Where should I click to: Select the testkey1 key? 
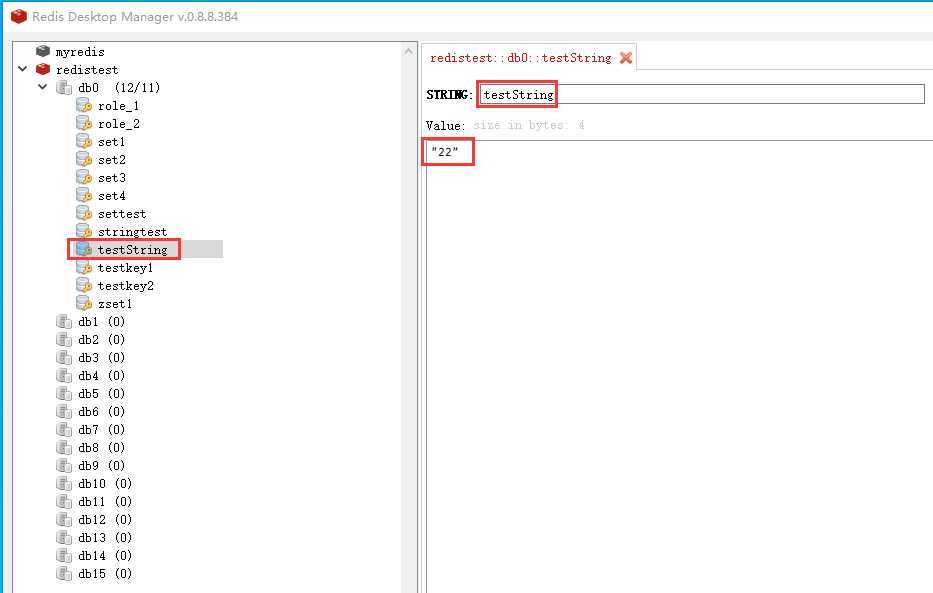125,268
